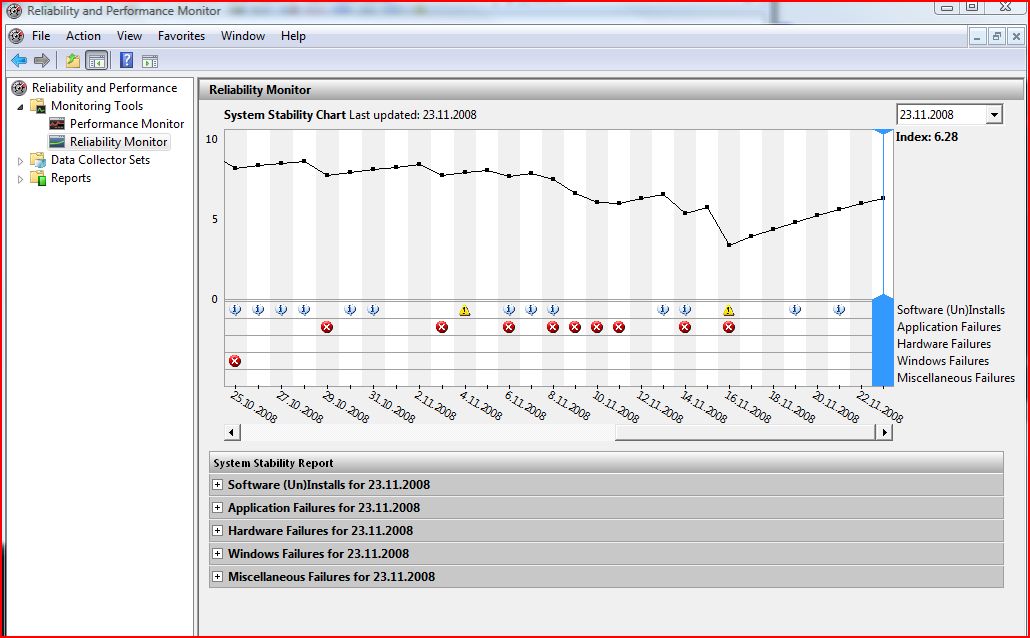Screen dimensions: 1030x638
Task: Select Performance Monitor in the tree
Action: click(126, 124)
